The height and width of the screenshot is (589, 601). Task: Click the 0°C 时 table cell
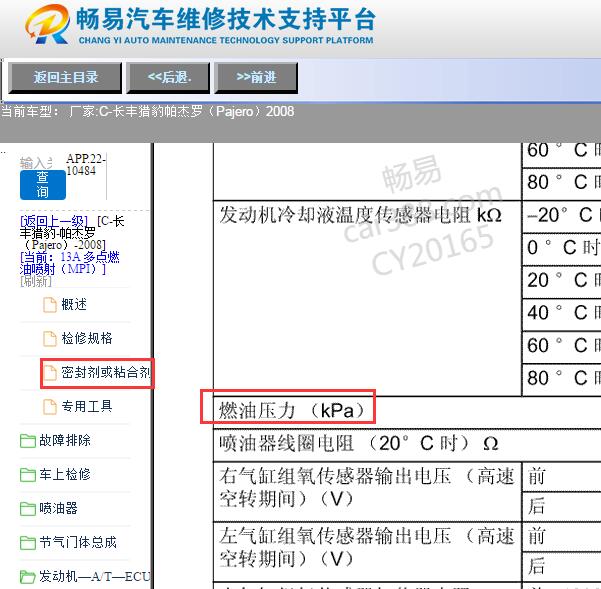click(x=562, y=249)
